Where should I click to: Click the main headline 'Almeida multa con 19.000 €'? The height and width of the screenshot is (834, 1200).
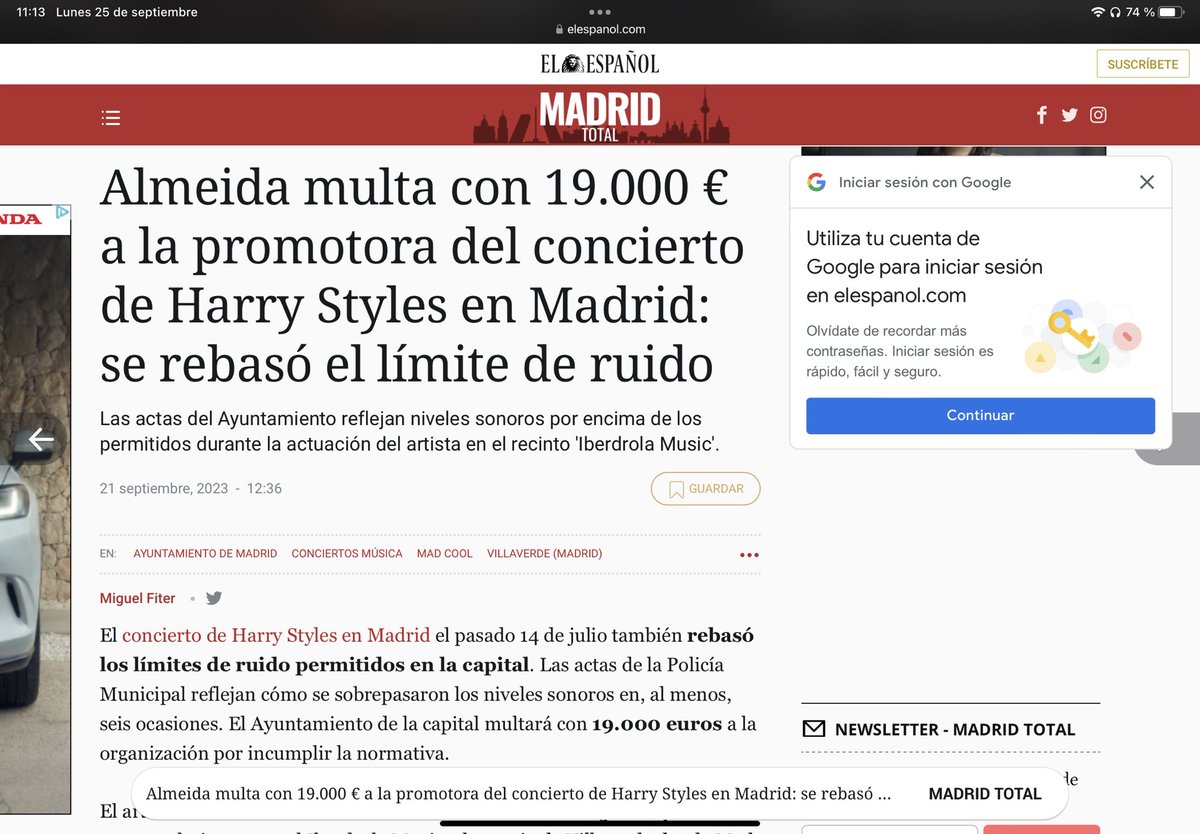pyautogui.click(x=422, y=276)
